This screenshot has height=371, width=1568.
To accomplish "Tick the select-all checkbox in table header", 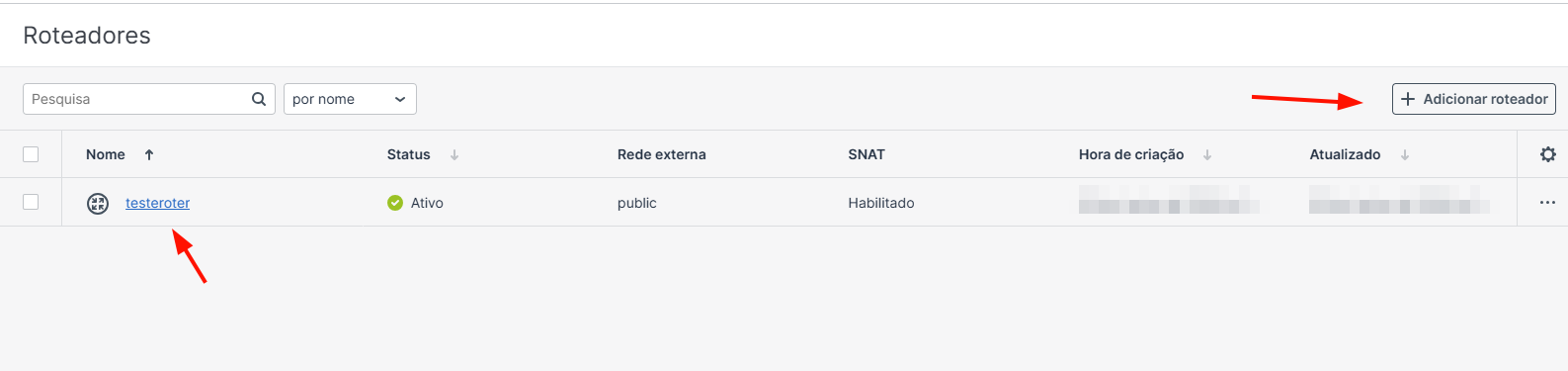I will pos(31,154).
